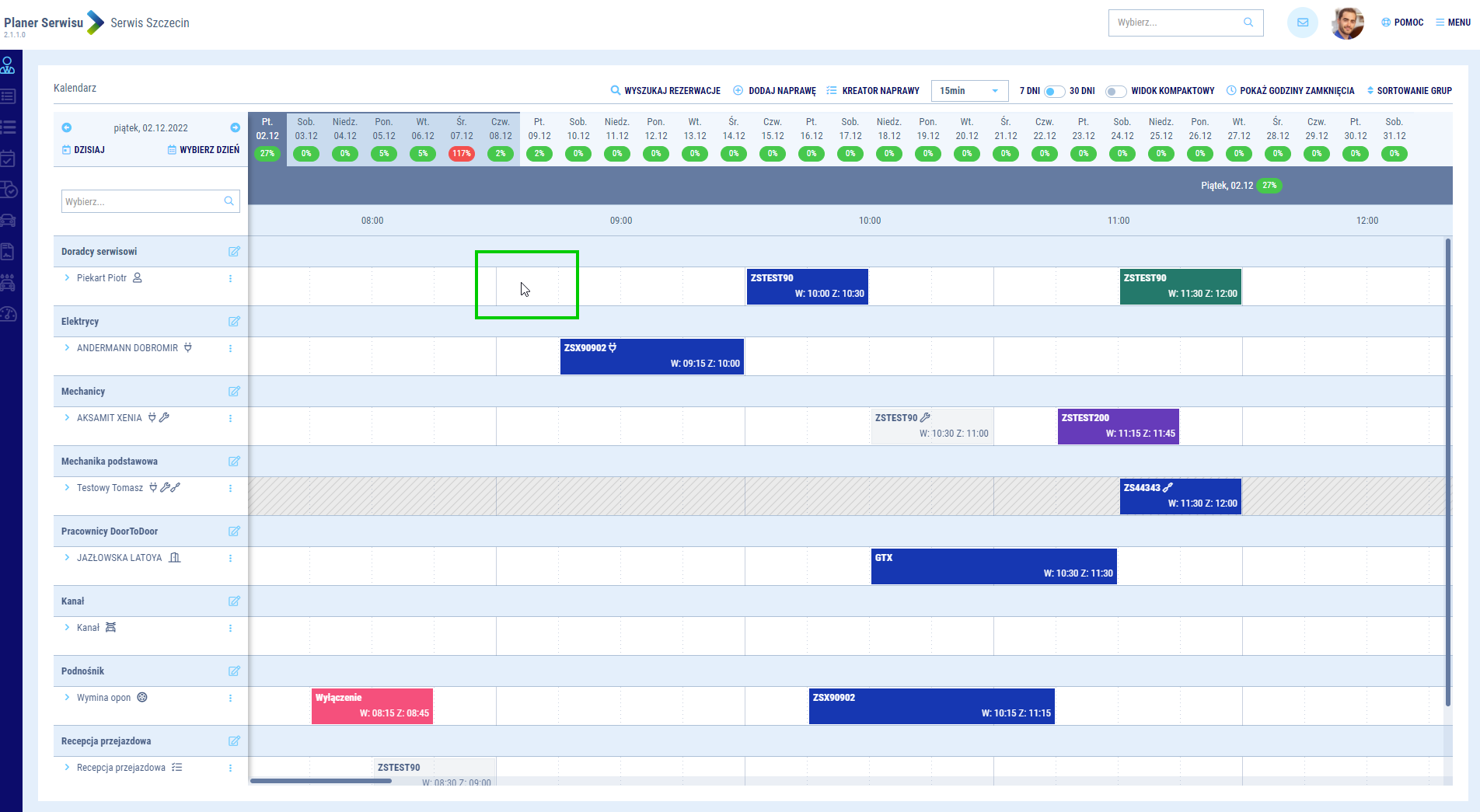
Task: Select the Śr. 07.12 day tab
Action: pos(462,136)
